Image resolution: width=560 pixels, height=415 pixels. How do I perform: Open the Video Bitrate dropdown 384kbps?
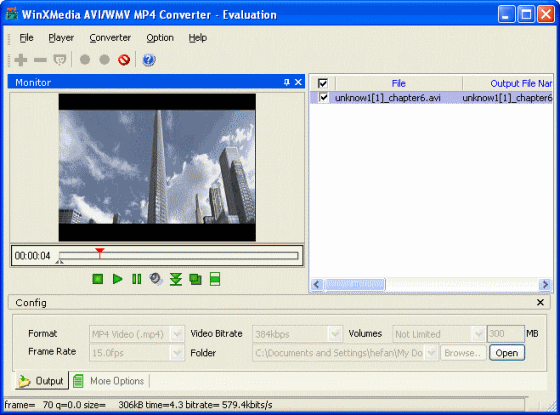point(335,334)
